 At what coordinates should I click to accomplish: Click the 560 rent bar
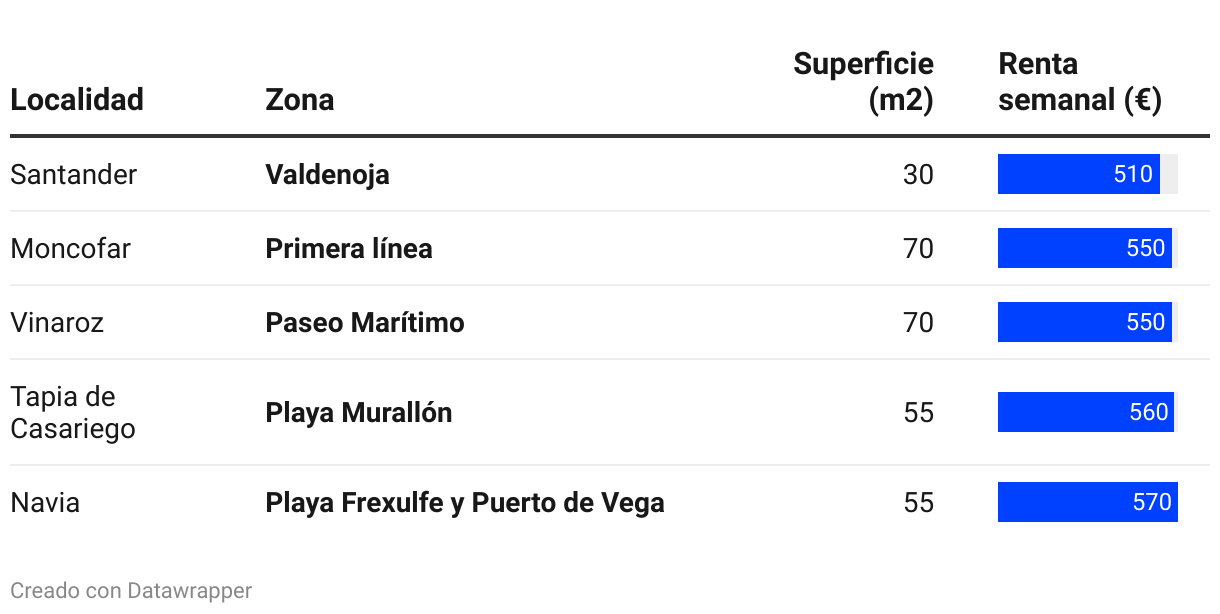pos(1086,412)
